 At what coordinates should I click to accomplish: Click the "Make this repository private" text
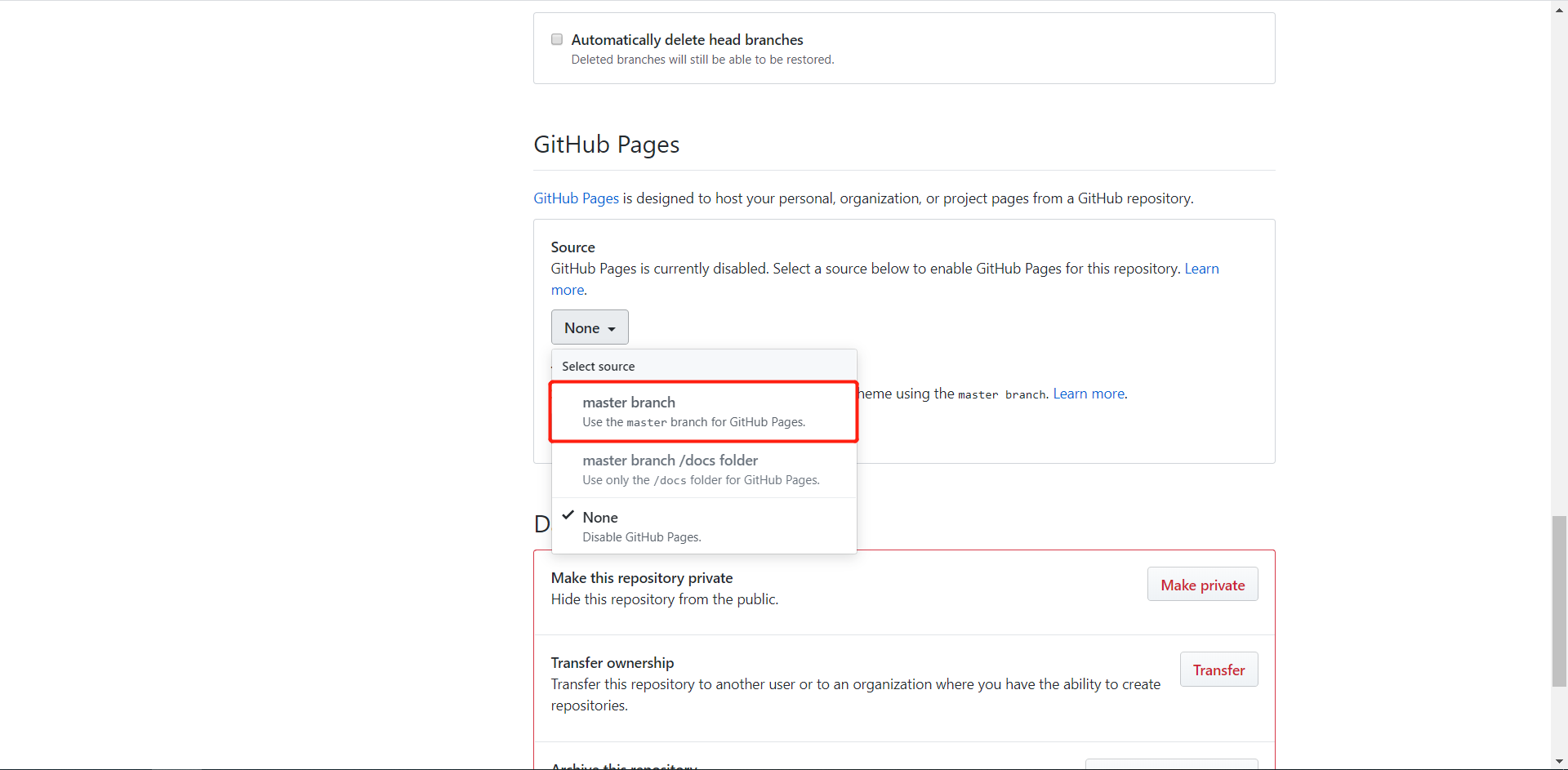tap(641, 578)
